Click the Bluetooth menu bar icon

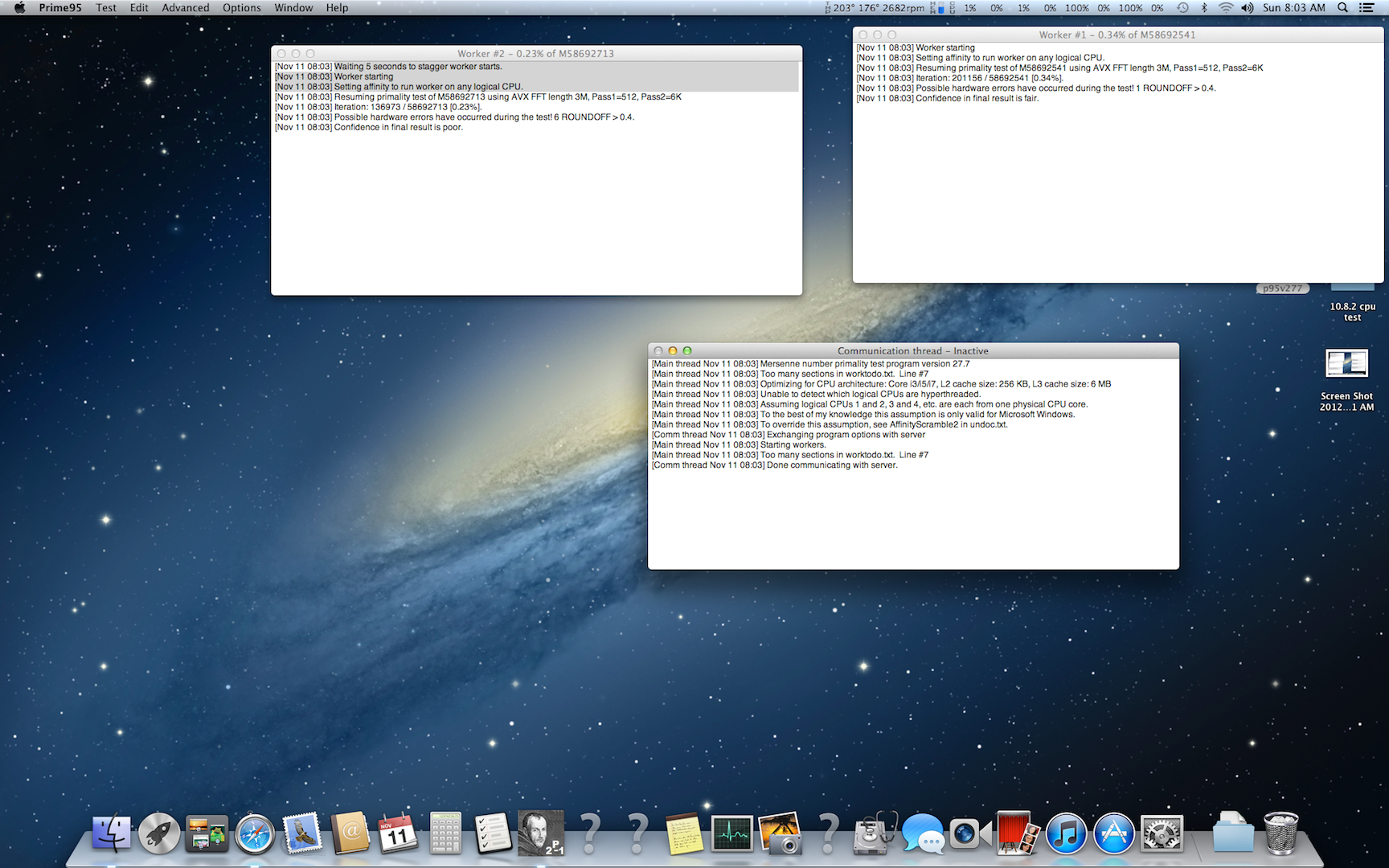(x=1204, y=8)
